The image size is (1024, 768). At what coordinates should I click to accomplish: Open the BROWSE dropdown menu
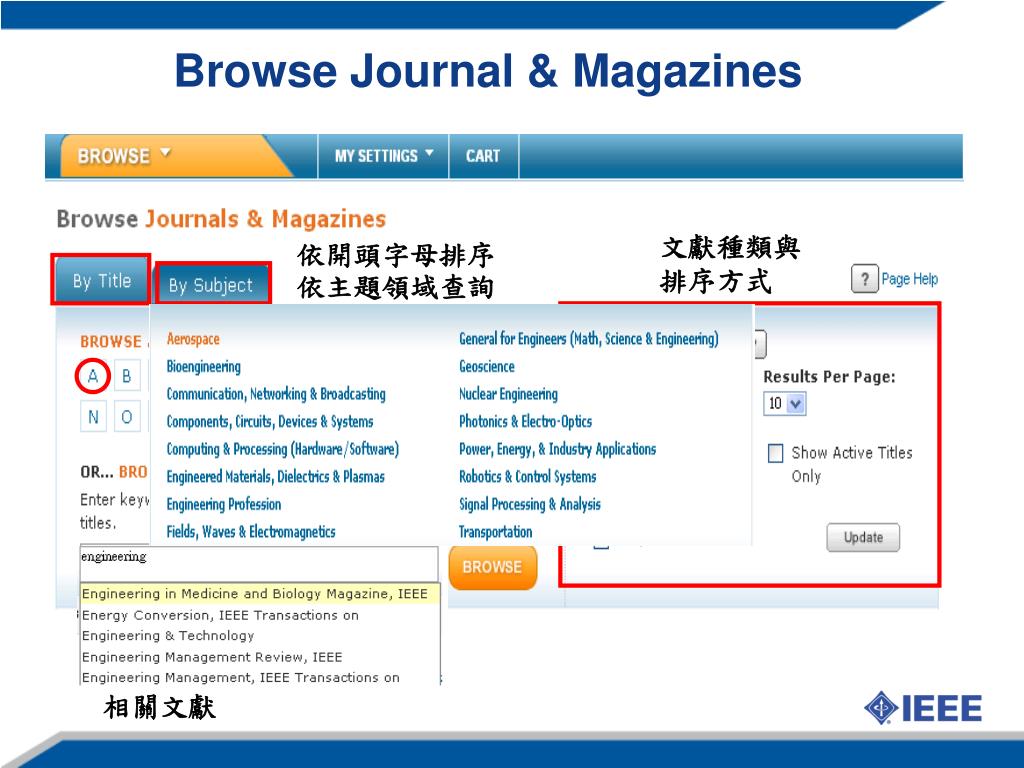coord(124,156)
